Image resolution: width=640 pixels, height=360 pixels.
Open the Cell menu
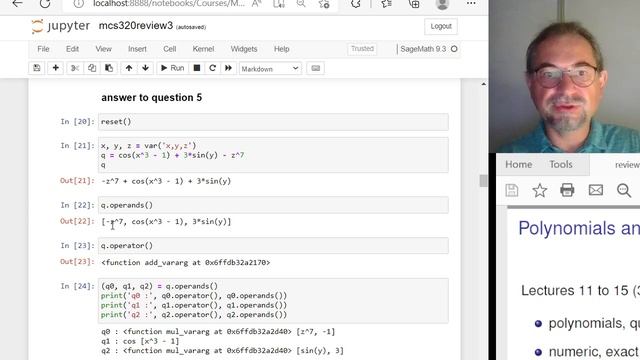tap(169, 49)
